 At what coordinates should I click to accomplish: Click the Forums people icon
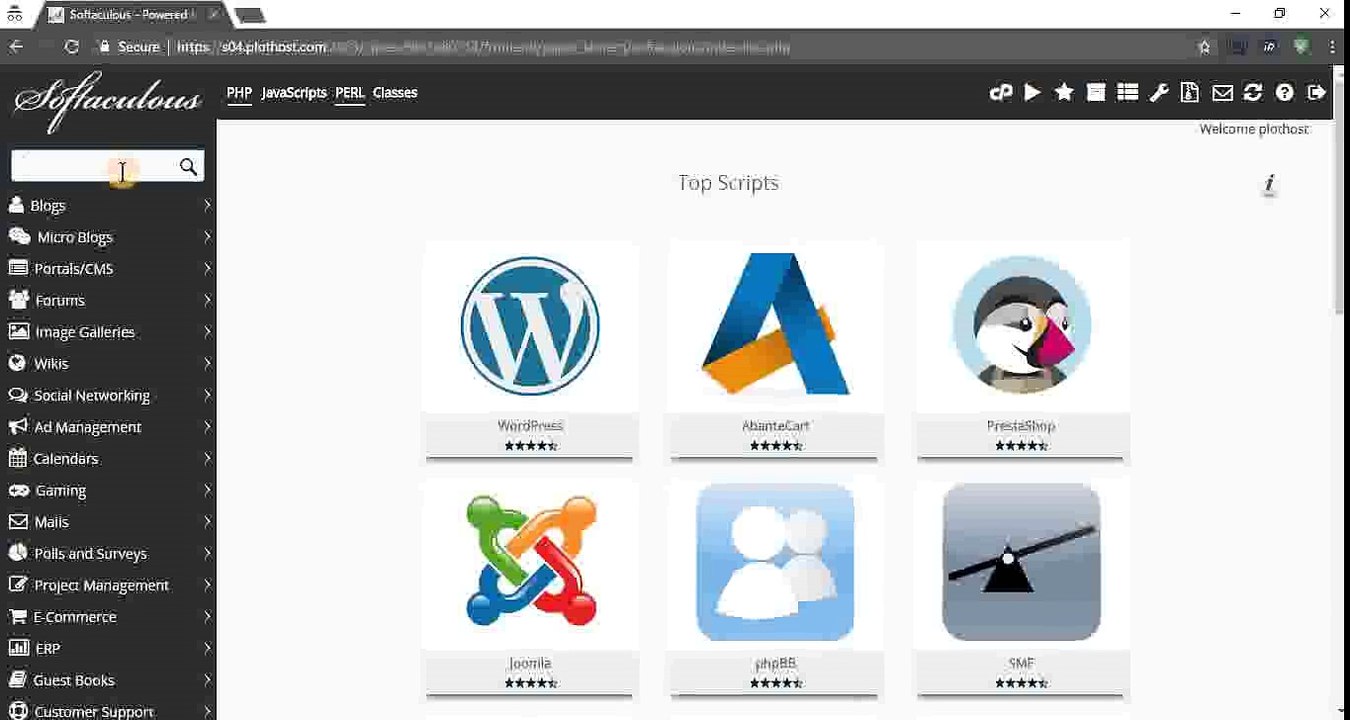pyautogui.click(x=18, y=300)
